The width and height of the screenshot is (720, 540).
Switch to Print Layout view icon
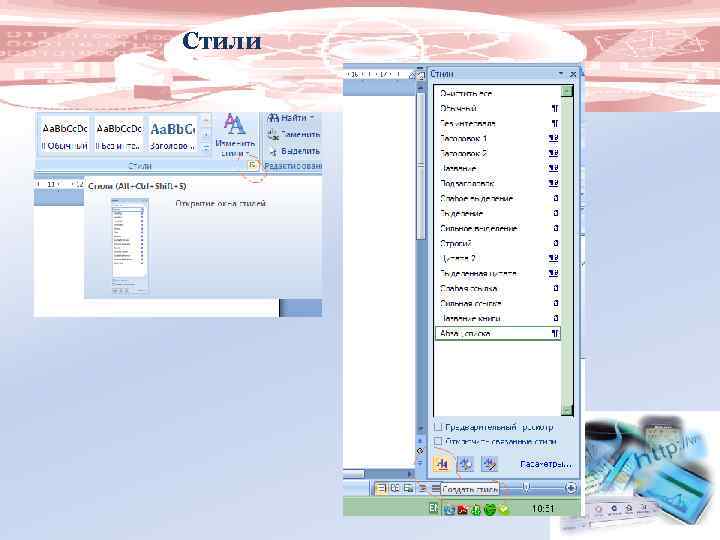[x=381, y=489]
